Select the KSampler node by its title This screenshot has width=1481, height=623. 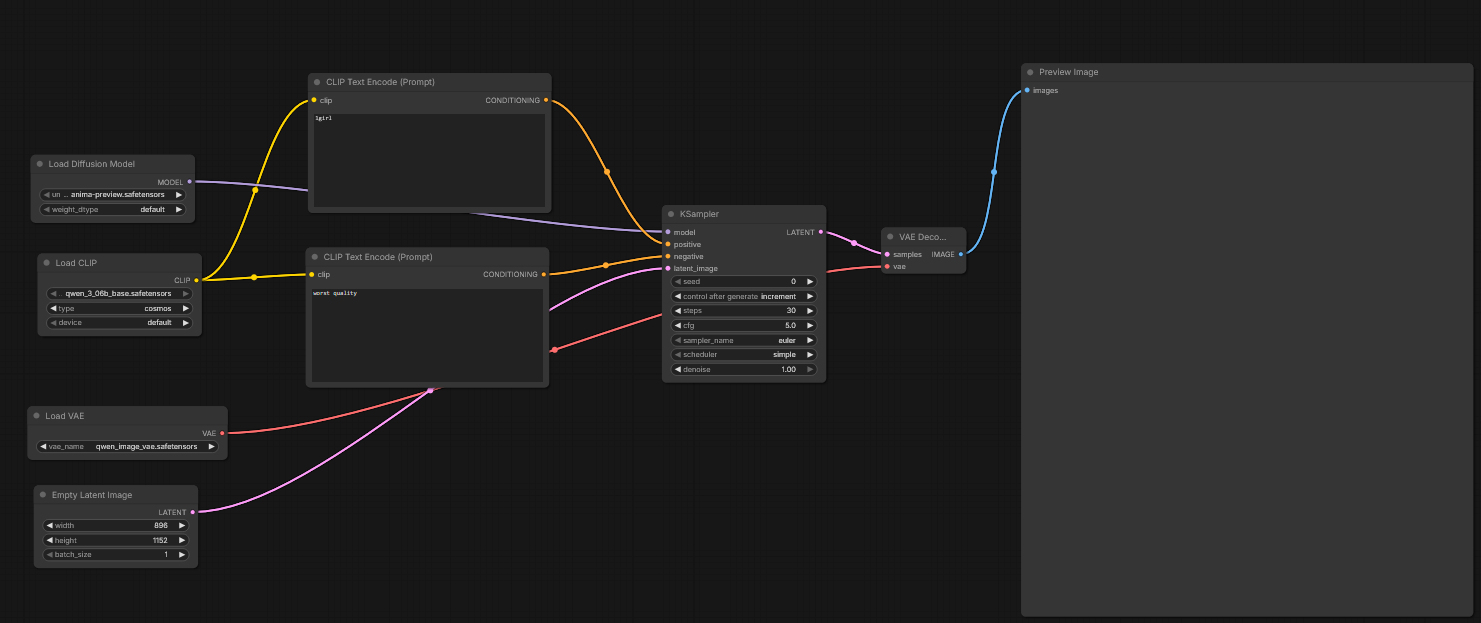(699, 214)
